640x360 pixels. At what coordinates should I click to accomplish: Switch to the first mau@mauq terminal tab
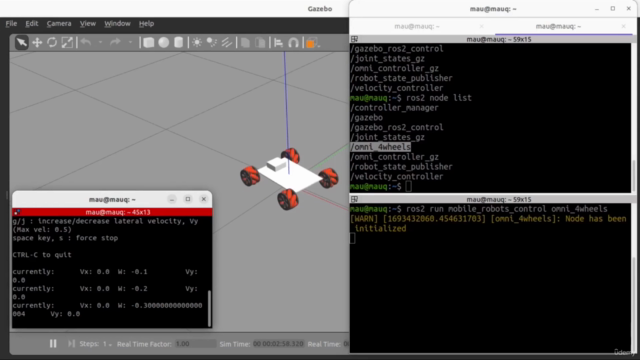417,26
